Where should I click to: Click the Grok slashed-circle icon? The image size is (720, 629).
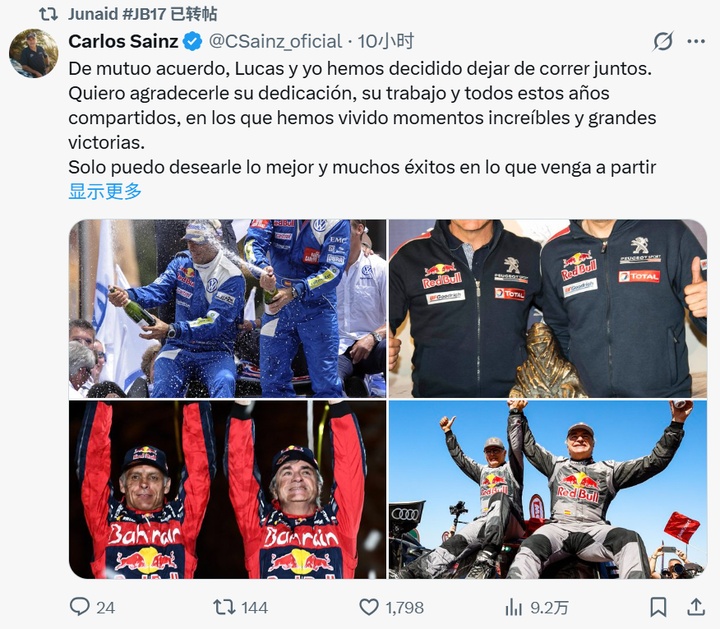(x=663, y=41)
